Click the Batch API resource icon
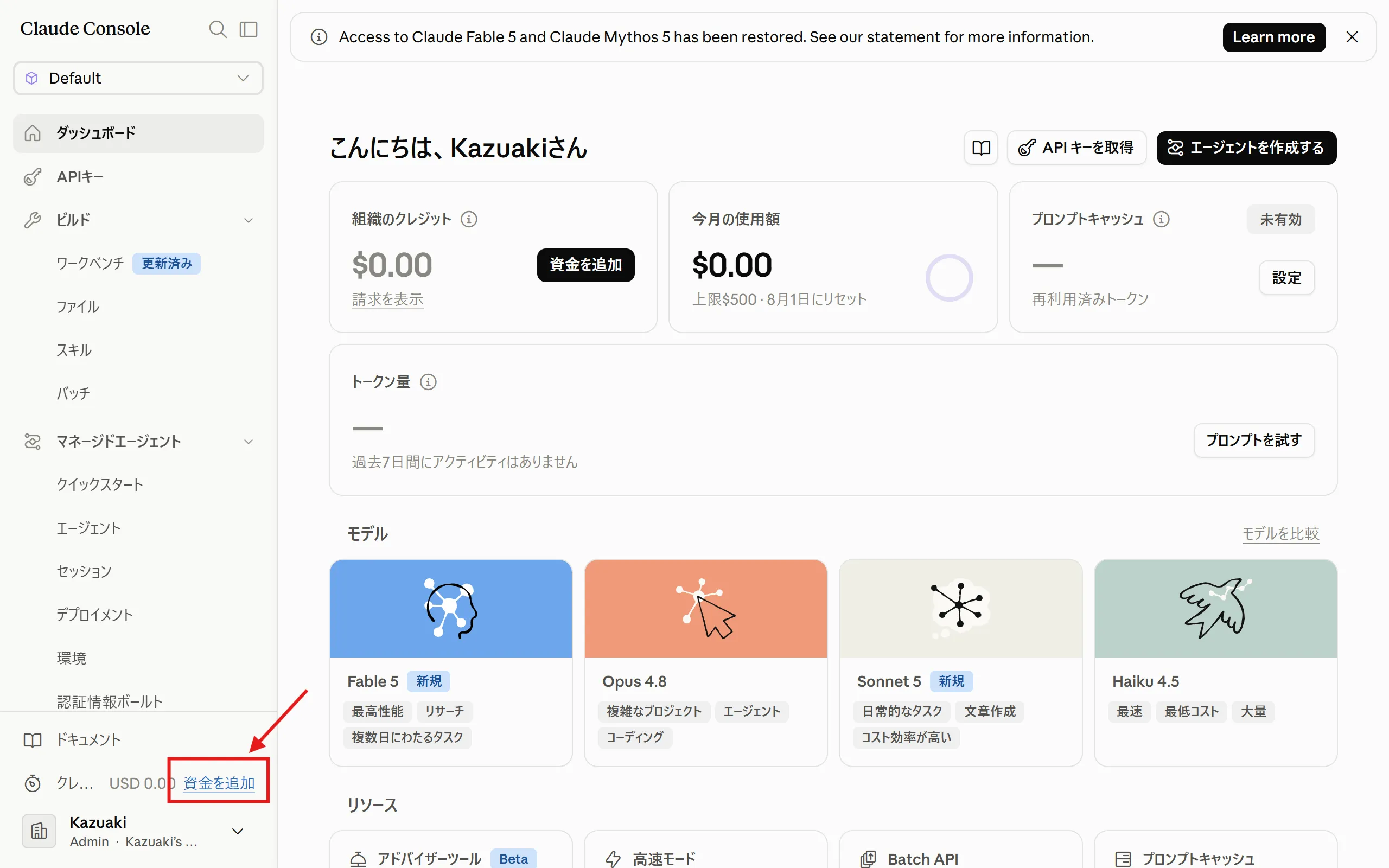 pyautogui.click(x=868, y=859)
